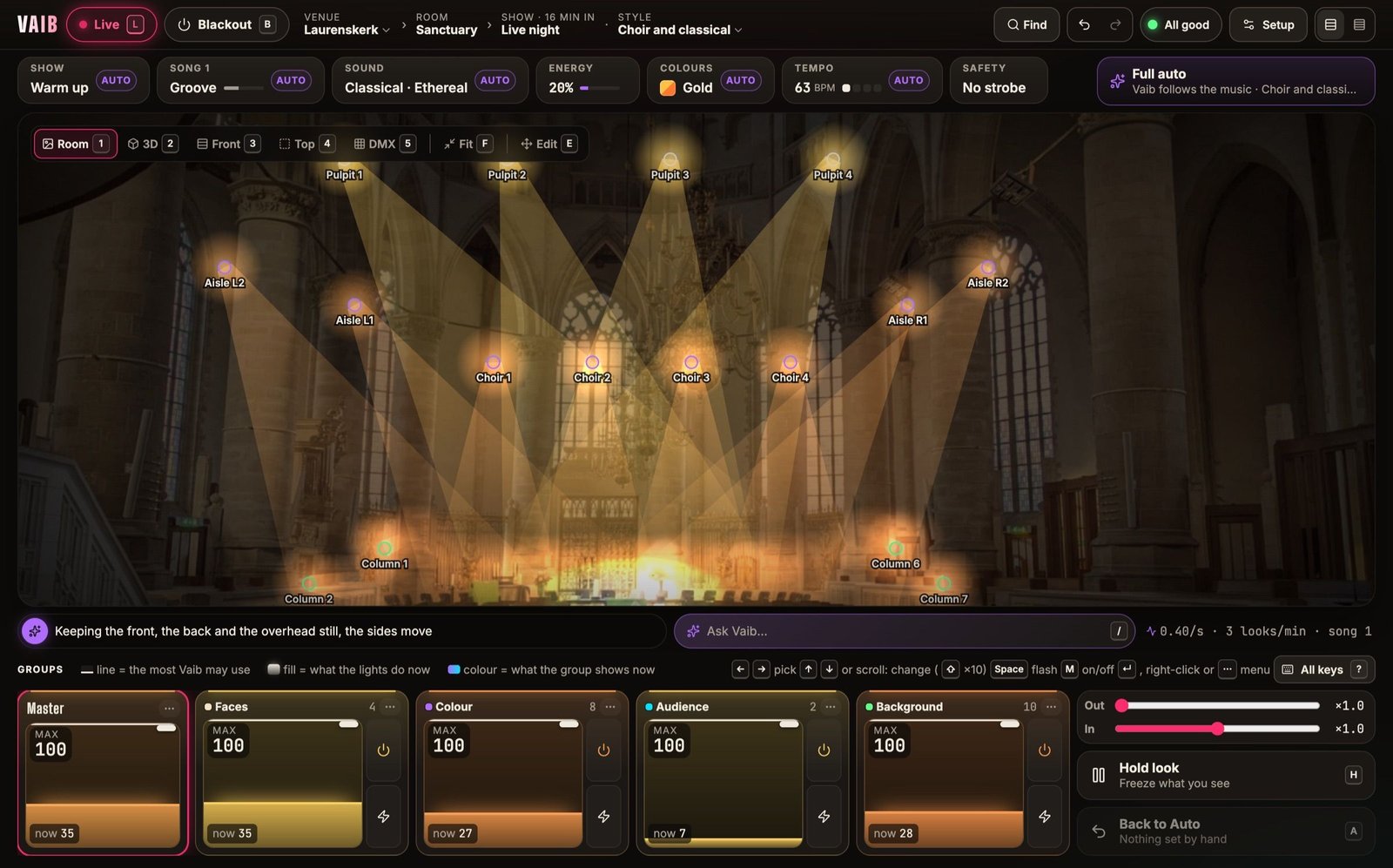The image size is (1393, 868).
Task: Toggle AUTO on the Tempo card
Action: (x=908, y=80)
